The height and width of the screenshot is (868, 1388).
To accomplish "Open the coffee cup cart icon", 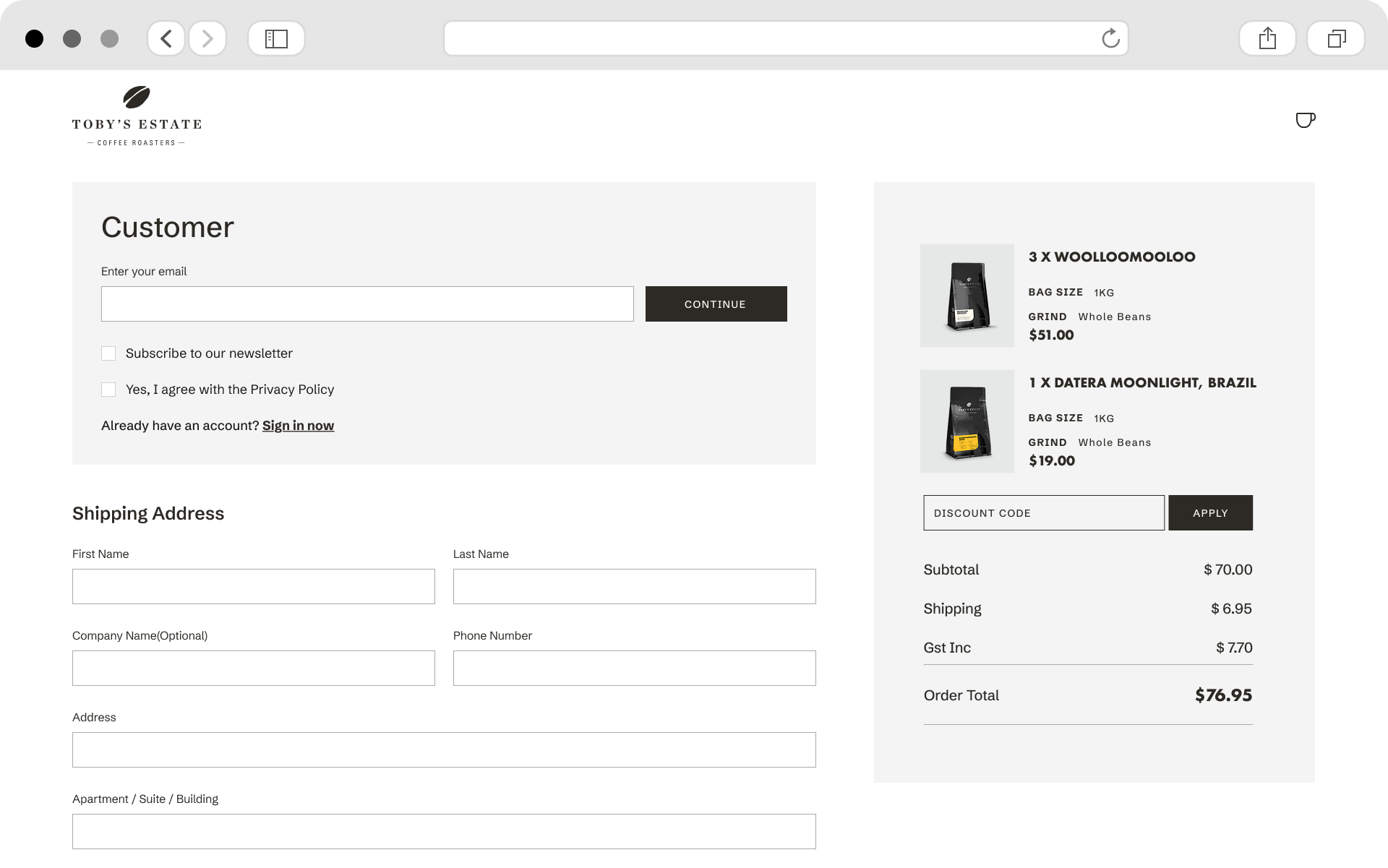I will tap(1305, 120).
